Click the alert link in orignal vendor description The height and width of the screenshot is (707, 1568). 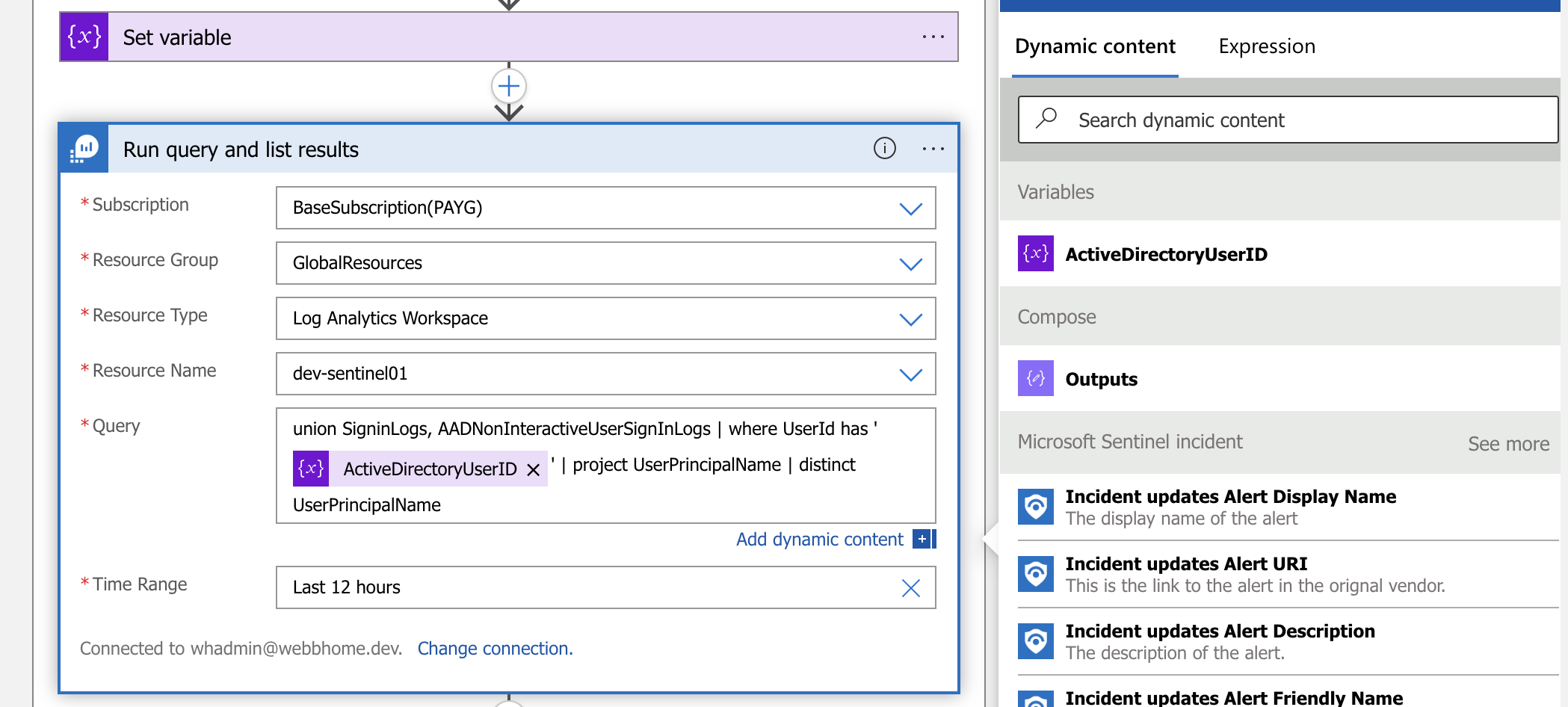(x=1256, y=586)
